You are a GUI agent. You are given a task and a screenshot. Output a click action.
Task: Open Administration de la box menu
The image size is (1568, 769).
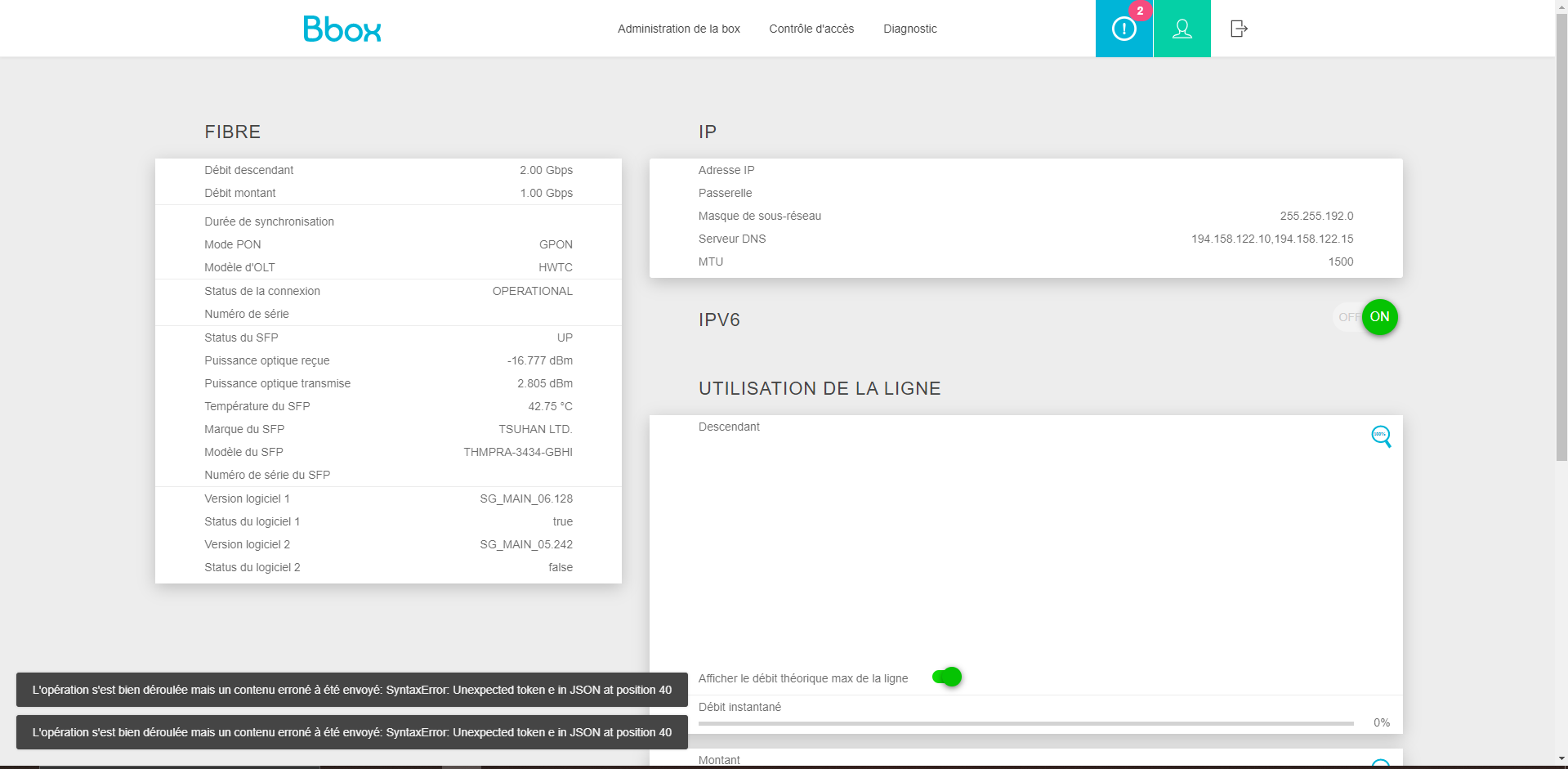pos(679,29)
